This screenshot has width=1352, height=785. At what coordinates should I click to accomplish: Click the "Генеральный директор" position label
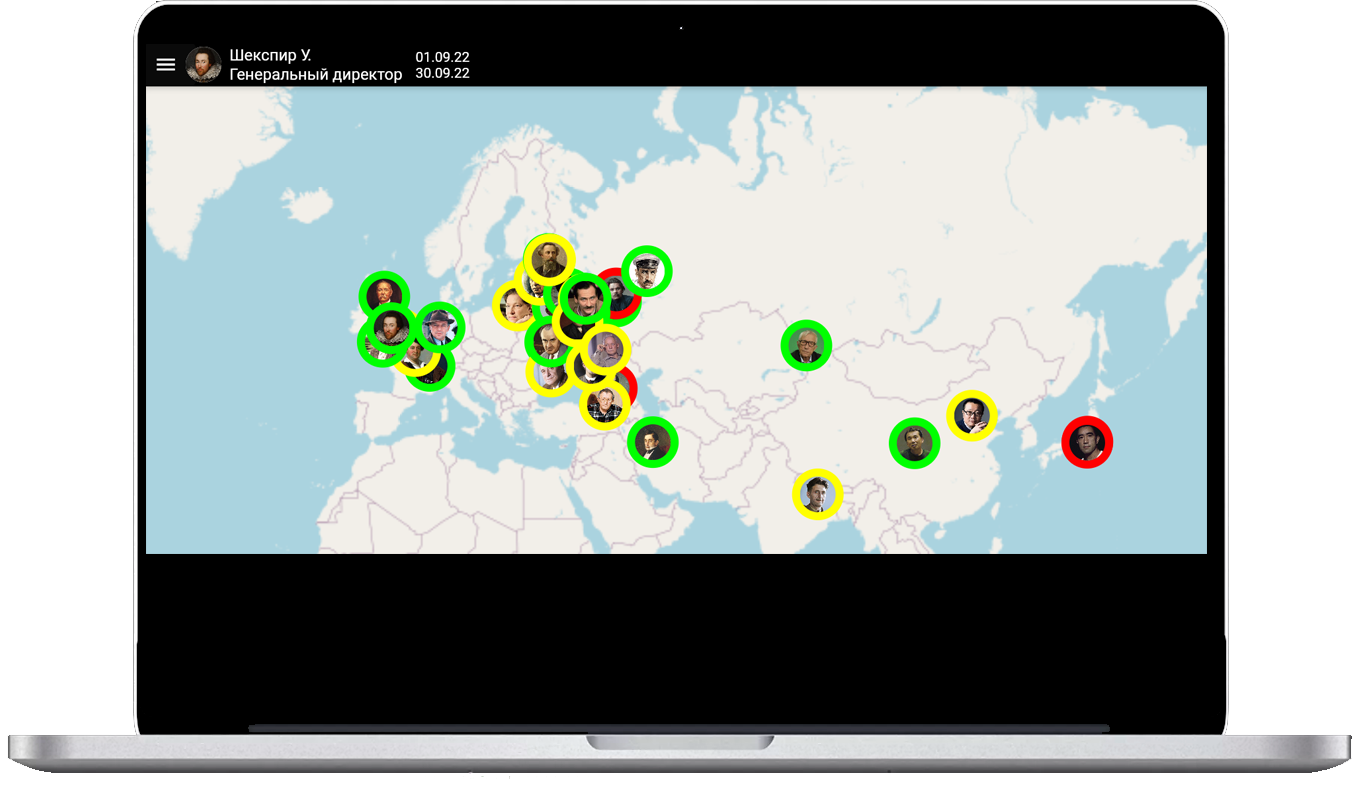click(x=315, y=74)
